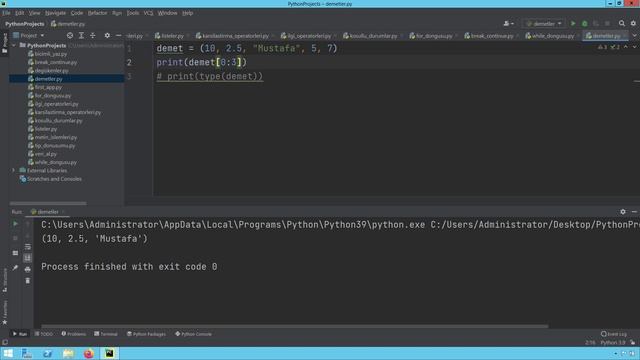Open Firefox from Windows taskbar
The image size is (640, 360).
[89, 353]
